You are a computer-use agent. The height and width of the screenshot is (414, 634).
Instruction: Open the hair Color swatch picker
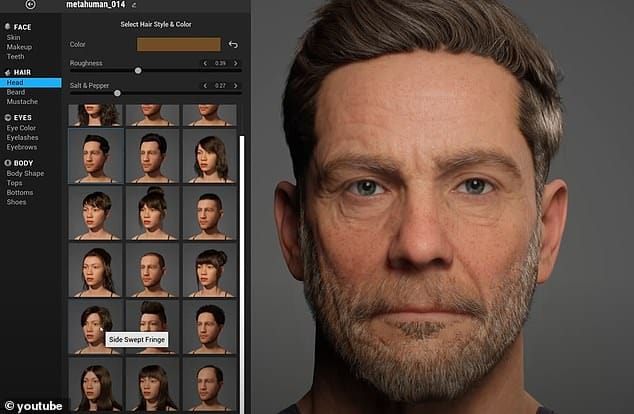(177, 44)
